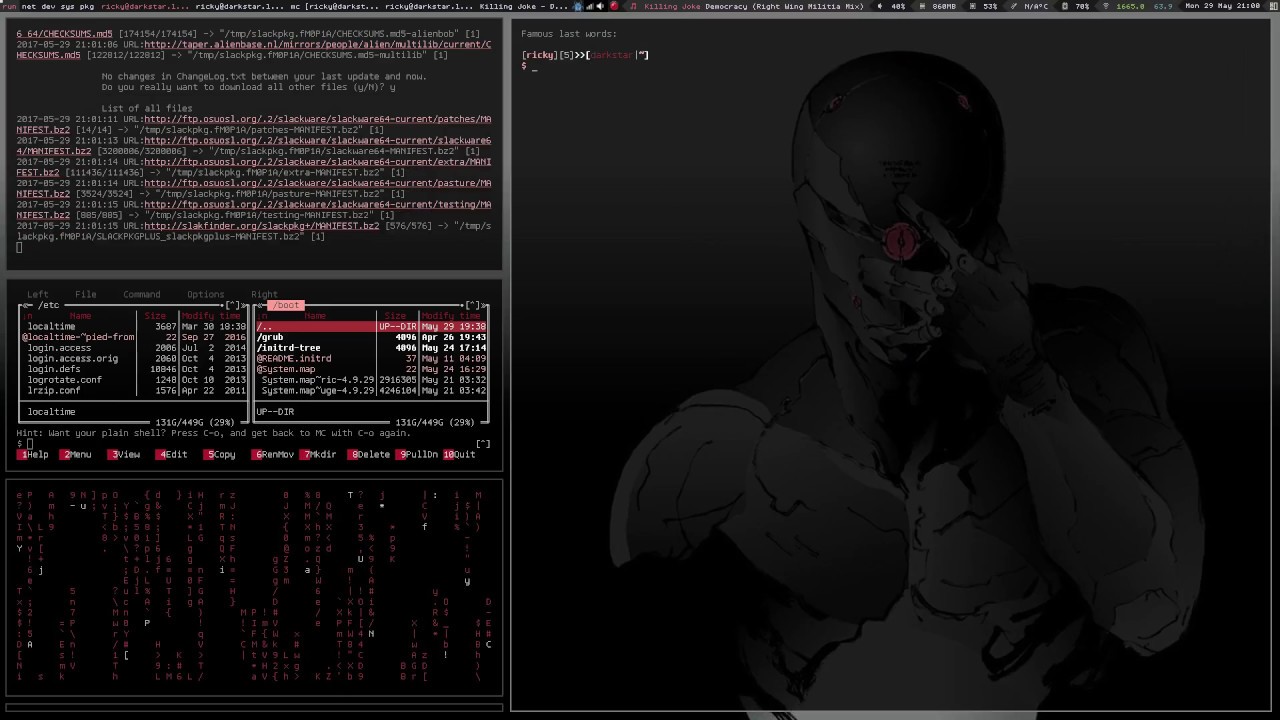The height and width of the screenshot is (720, 1280).
Task: Click the [^] command history button beside shell prompt
Action: [x=483, y=444]
